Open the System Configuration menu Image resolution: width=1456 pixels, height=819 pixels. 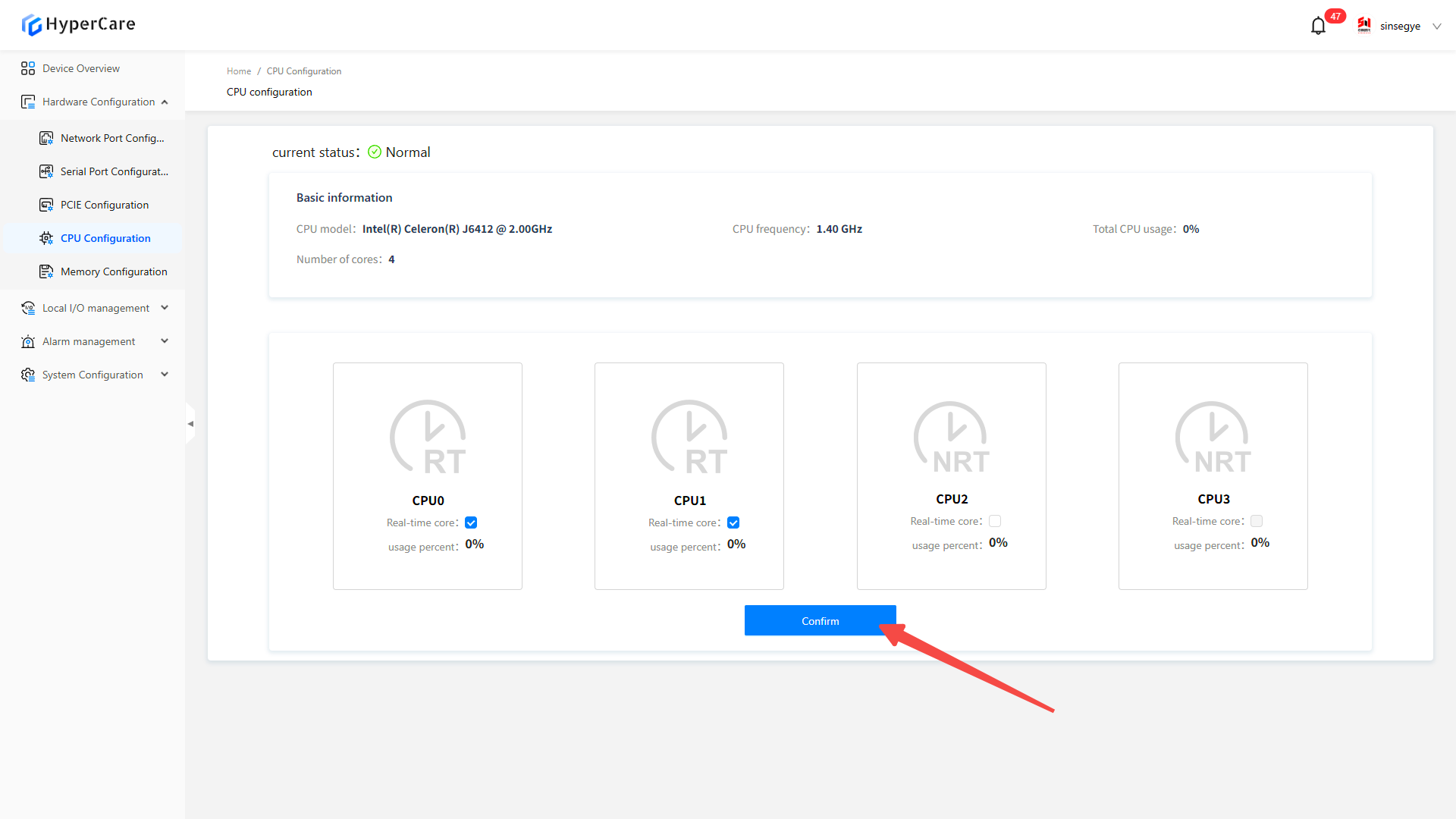(93, 375)
